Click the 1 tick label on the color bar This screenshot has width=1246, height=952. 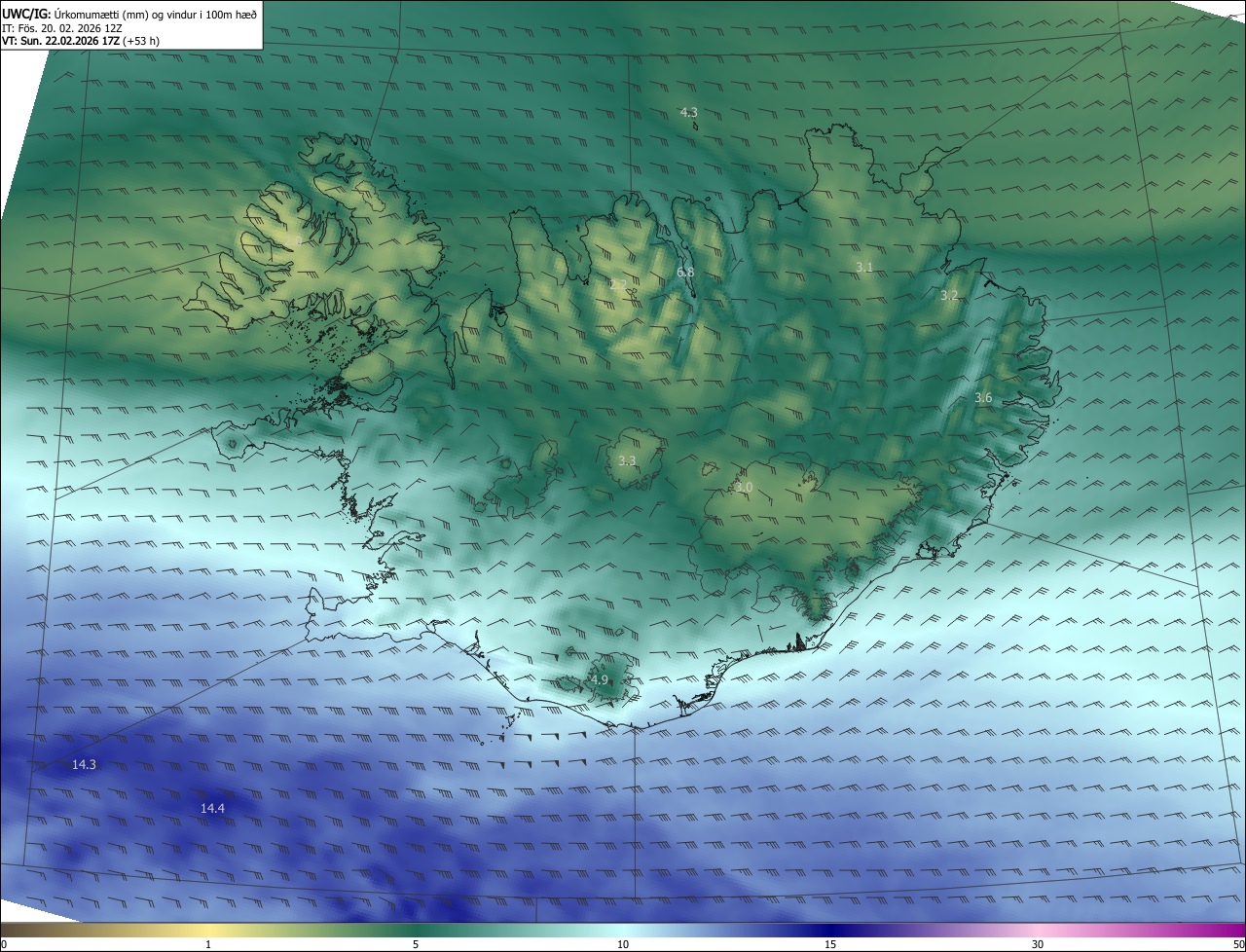208,944
